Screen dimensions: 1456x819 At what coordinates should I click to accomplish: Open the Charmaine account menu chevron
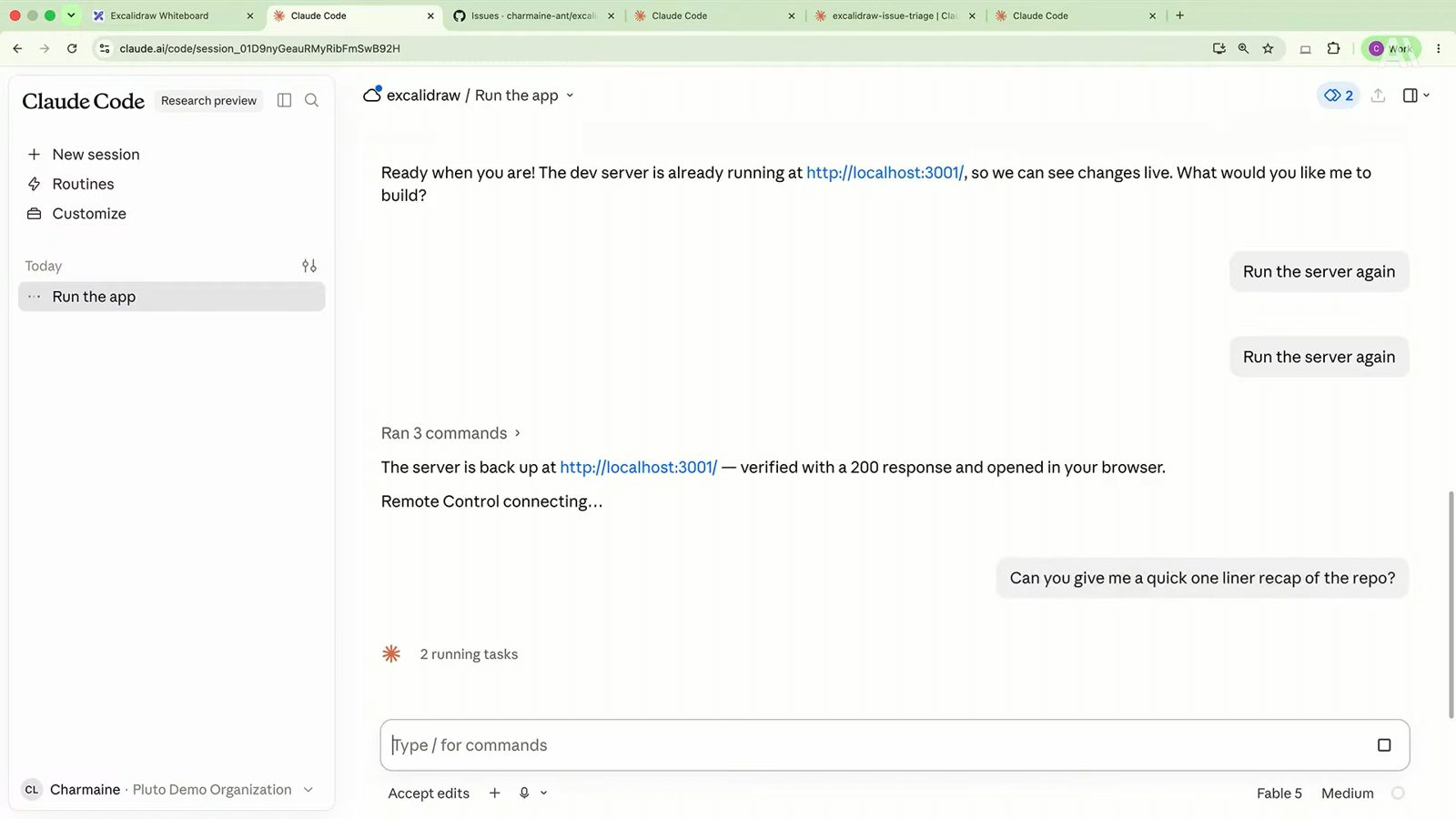tap(308, 790)
